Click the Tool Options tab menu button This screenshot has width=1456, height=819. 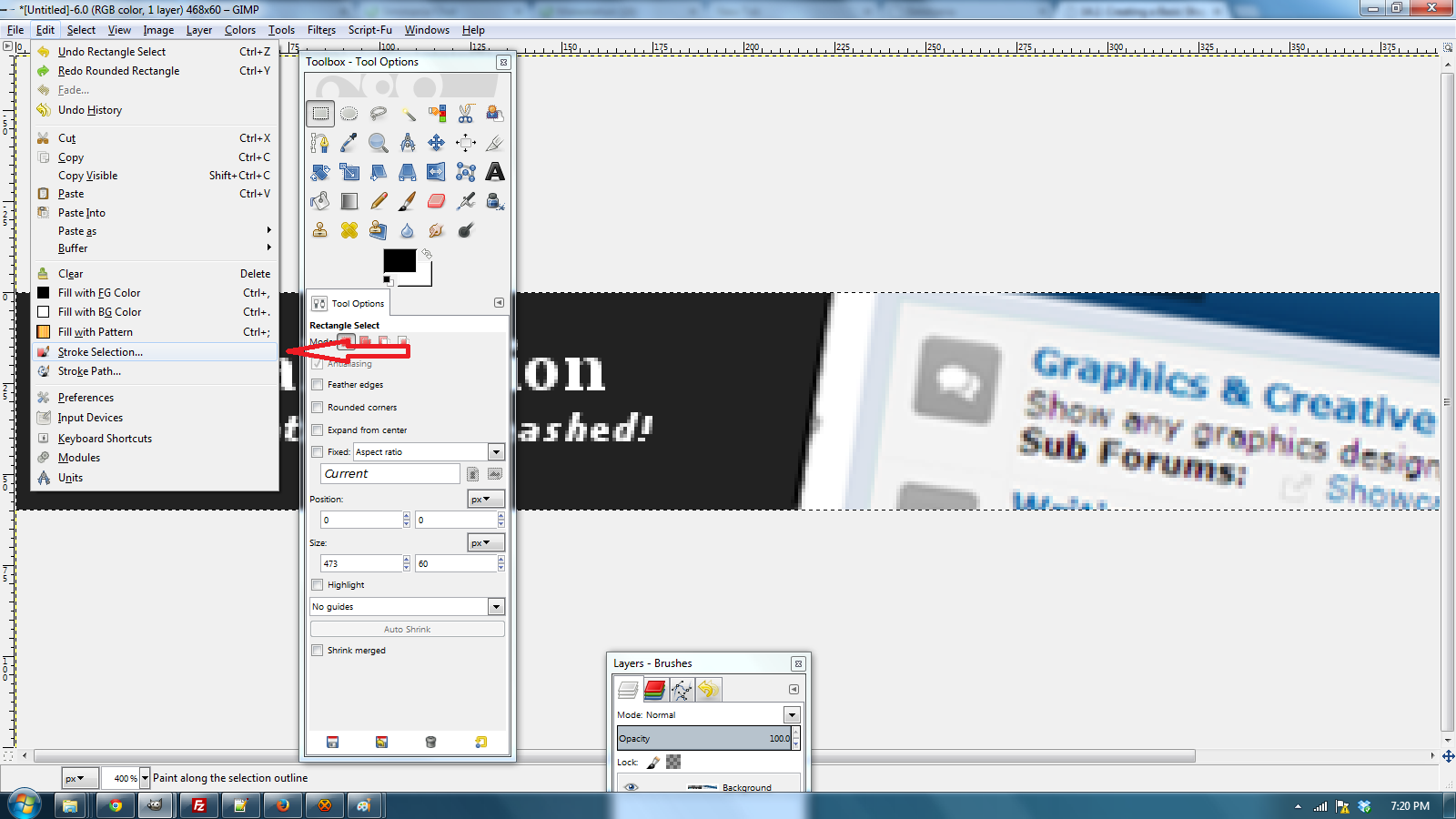[x=499, y=303]
